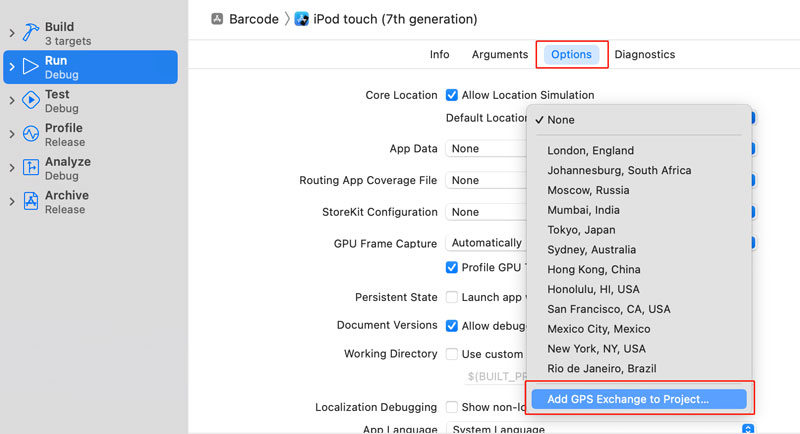Expand the Archive action chevron
800x434 pixels.
12,201
